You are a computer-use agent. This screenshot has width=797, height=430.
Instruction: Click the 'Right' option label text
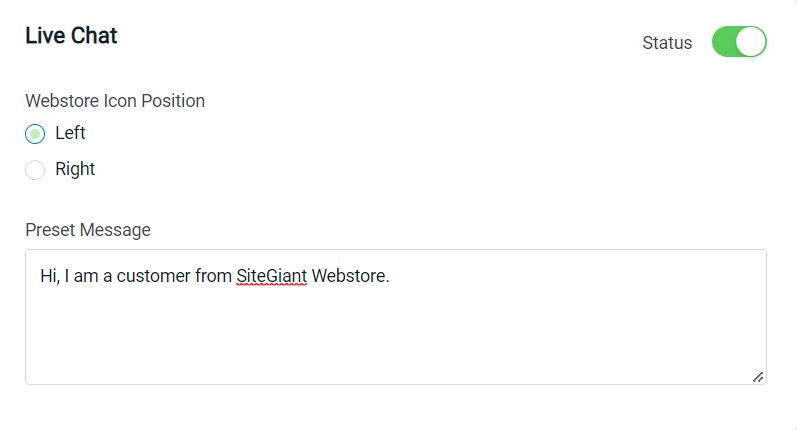click(x=75, y=169)
